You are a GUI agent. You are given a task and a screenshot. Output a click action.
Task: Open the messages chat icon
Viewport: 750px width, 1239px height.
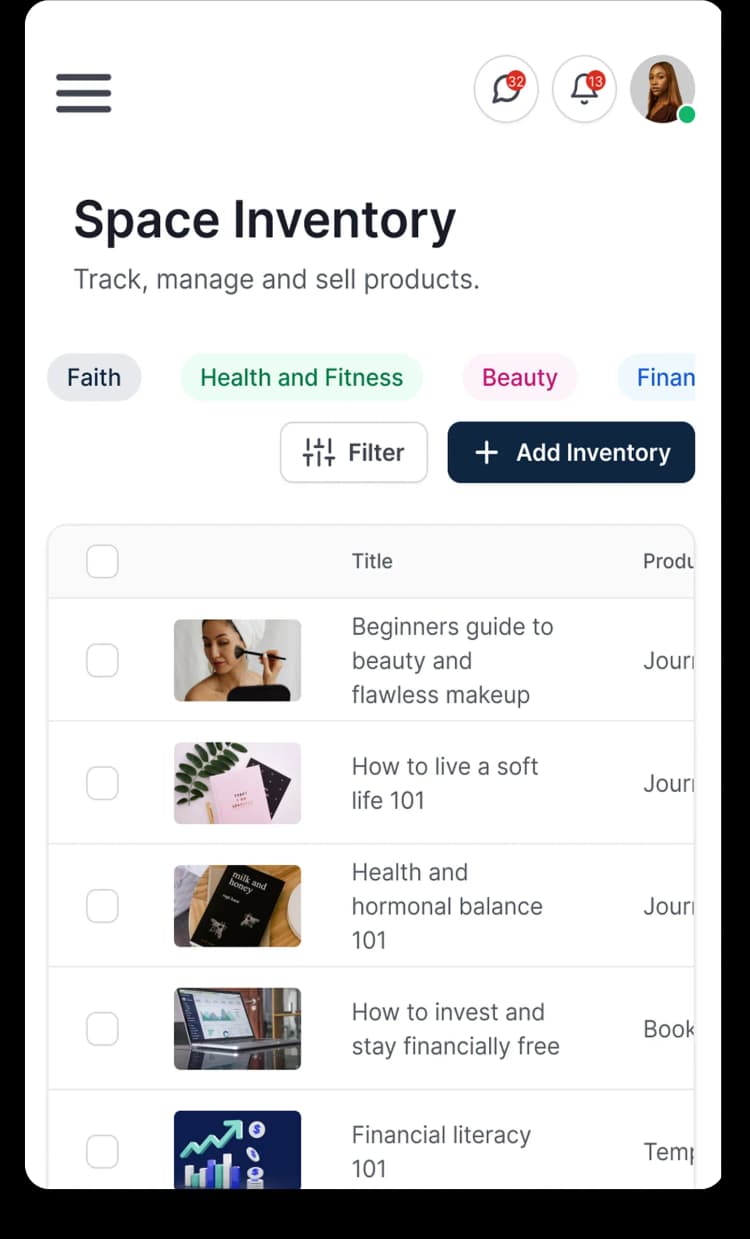[506, 90]
